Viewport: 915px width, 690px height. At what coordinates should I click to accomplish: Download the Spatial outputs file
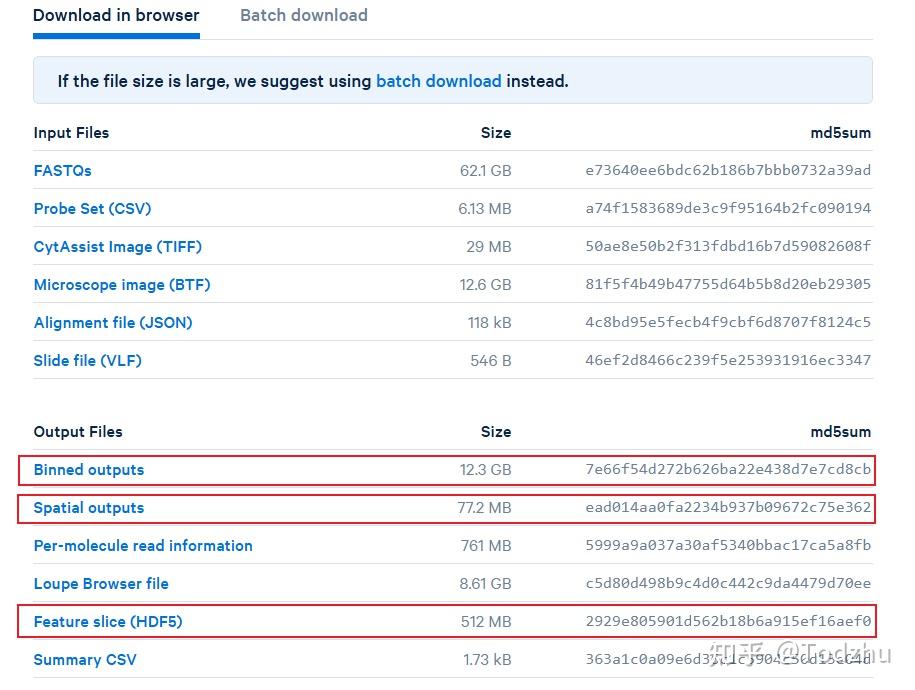[89, 508]
